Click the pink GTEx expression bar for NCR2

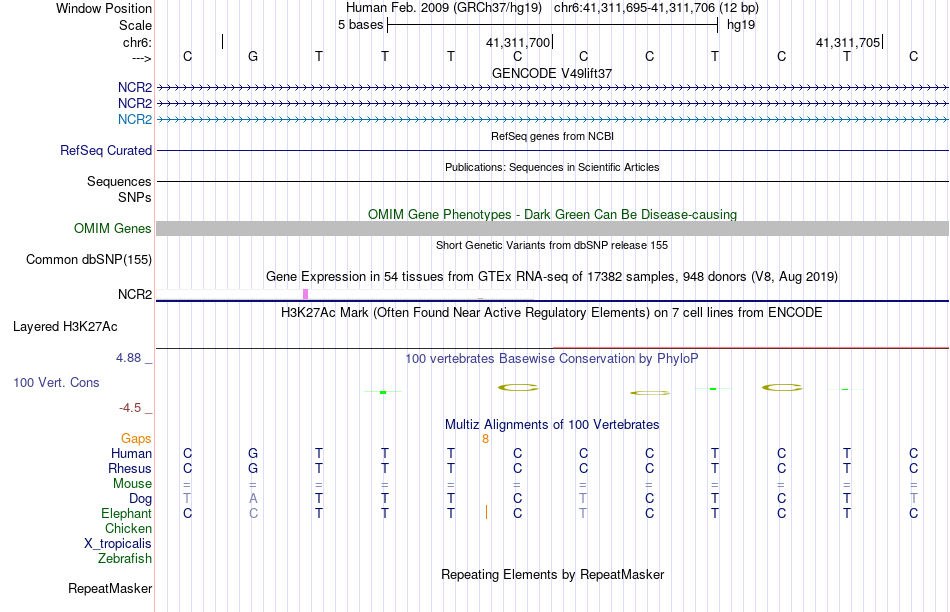[305, 294]
